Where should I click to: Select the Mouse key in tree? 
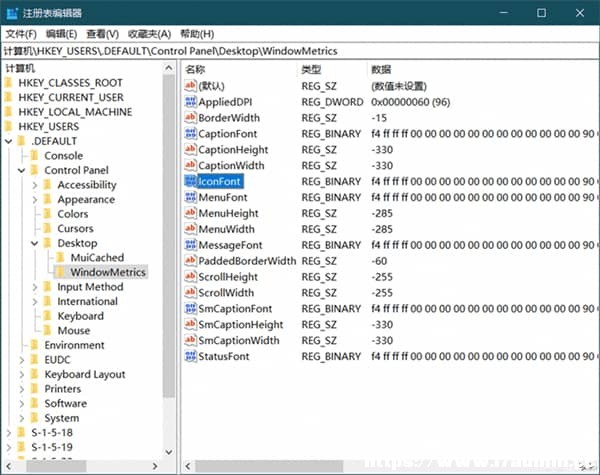pyautogui.click(x=74, y=330)
